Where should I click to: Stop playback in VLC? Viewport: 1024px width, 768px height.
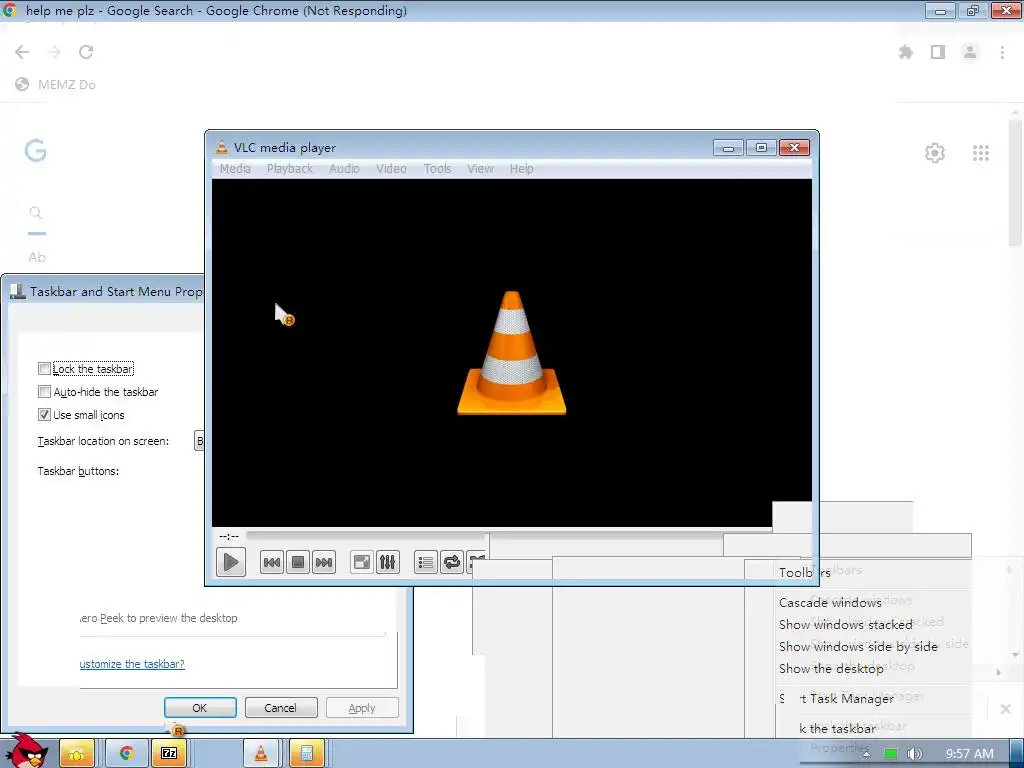[x=298, y=562]
